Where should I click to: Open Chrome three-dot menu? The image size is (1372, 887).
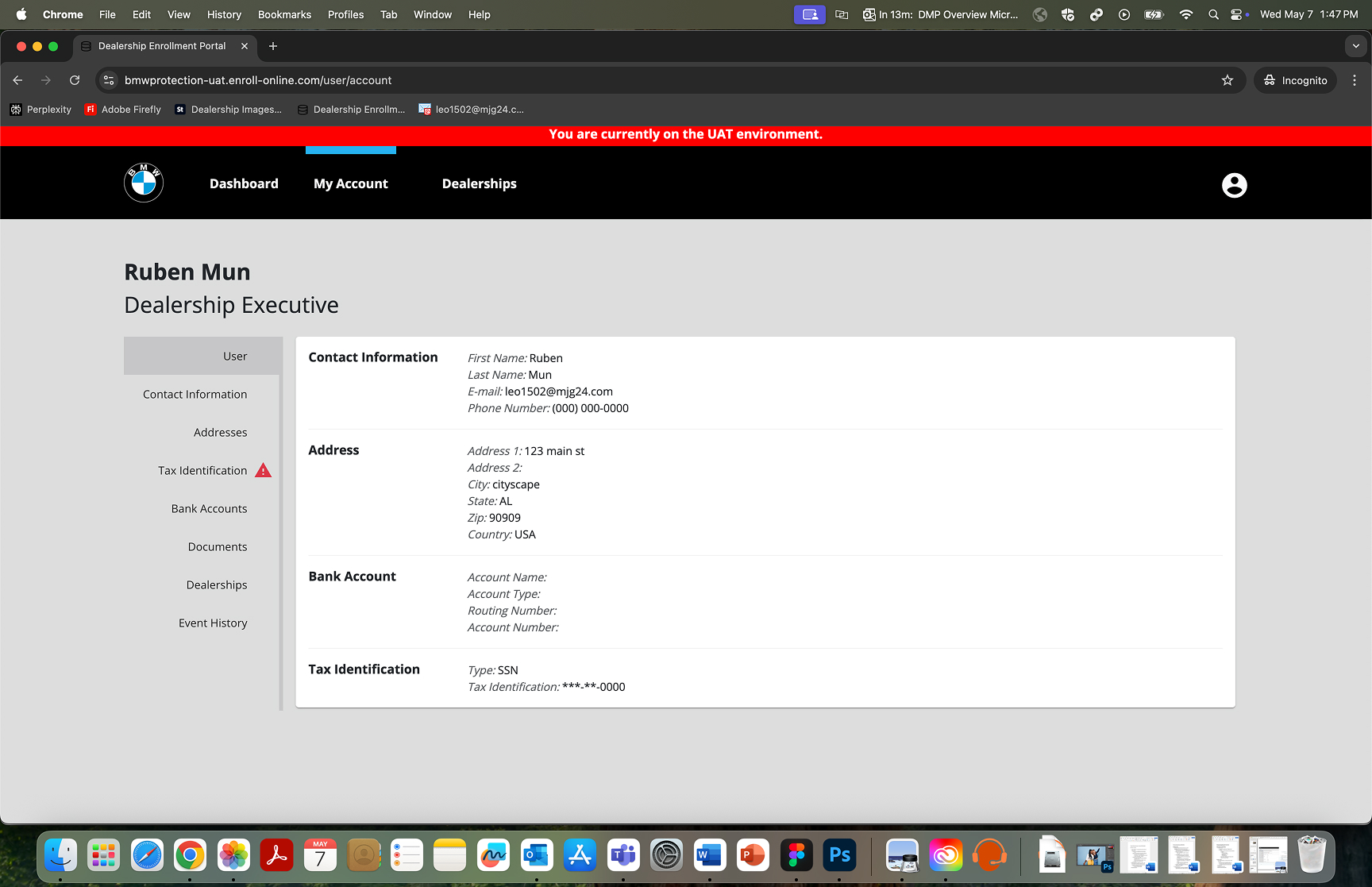click(x=1355, y=80)
